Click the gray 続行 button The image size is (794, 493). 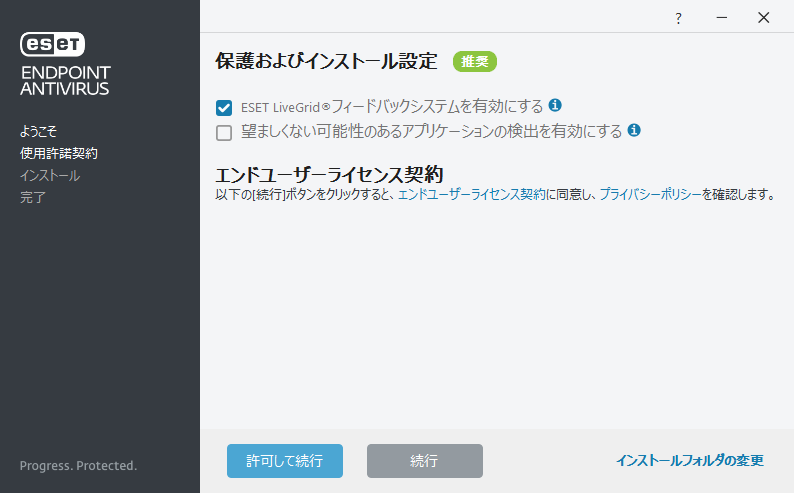coord(424,461)
